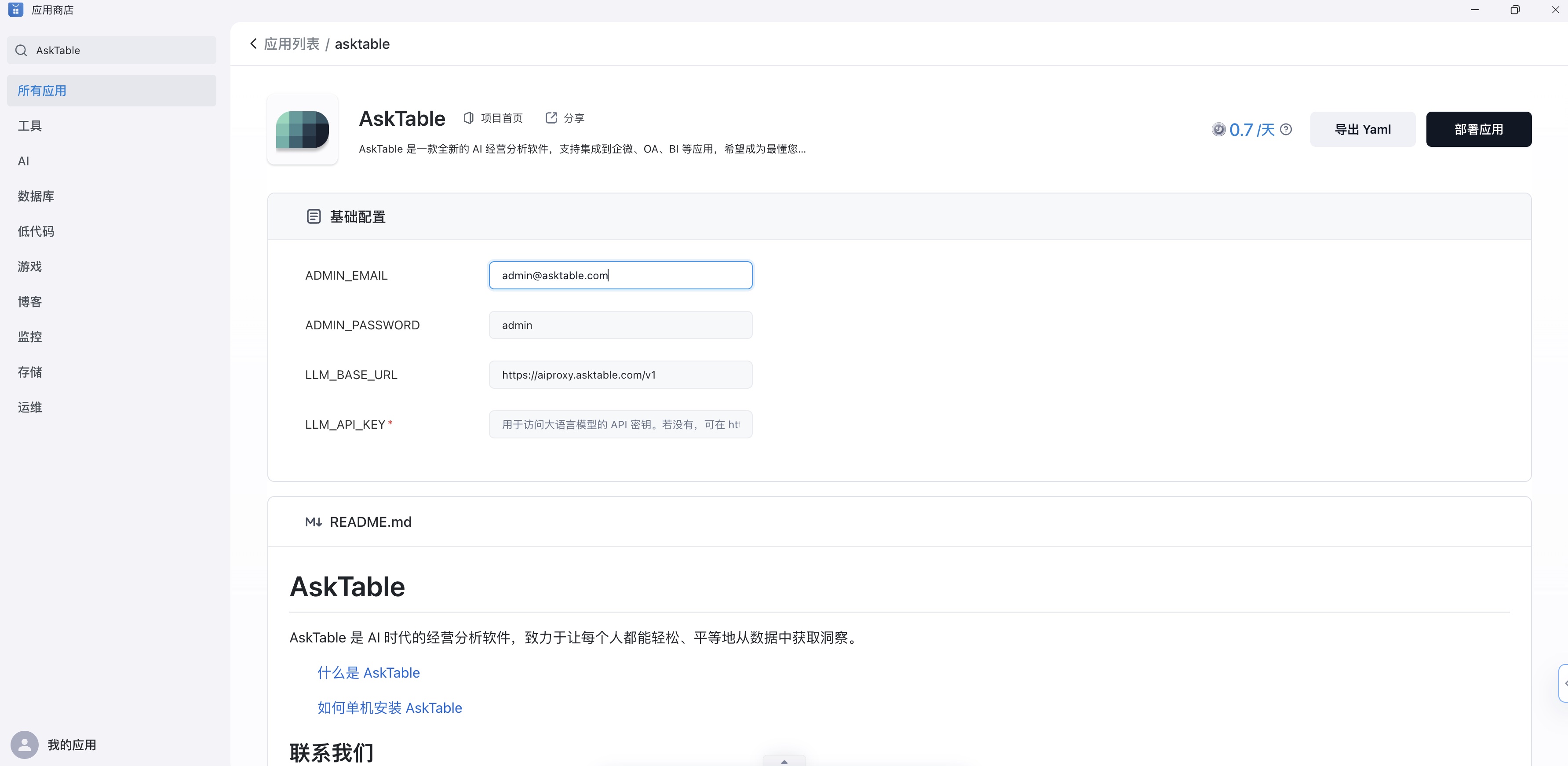Click the price help question mark icon

click(x=1286, y=129)
